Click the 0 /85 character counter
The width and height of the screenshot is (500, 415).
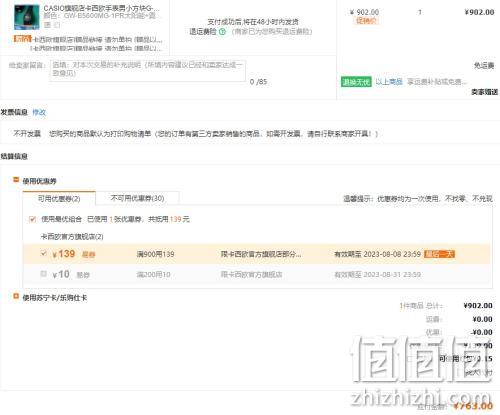[258, 81]
